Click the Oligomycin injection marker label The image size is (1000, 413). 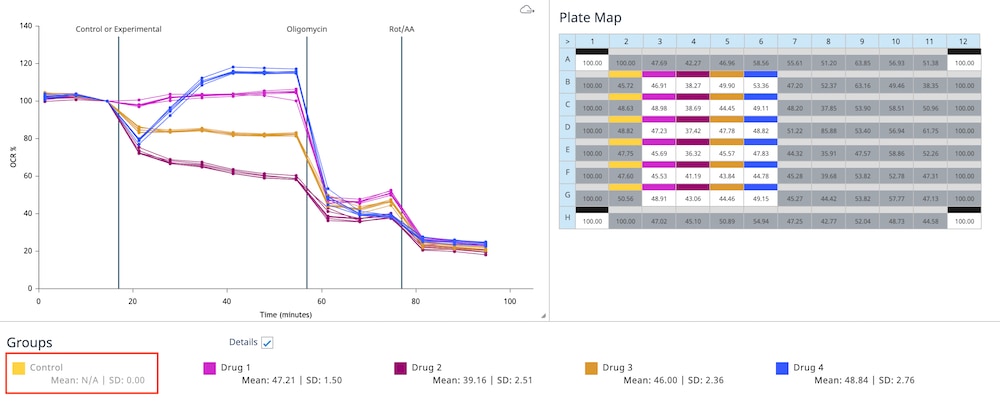point(307,29)
